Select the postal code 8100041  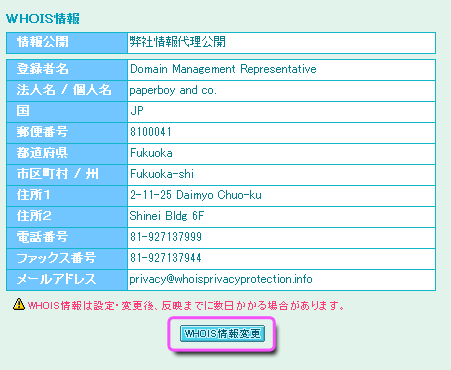151,132
